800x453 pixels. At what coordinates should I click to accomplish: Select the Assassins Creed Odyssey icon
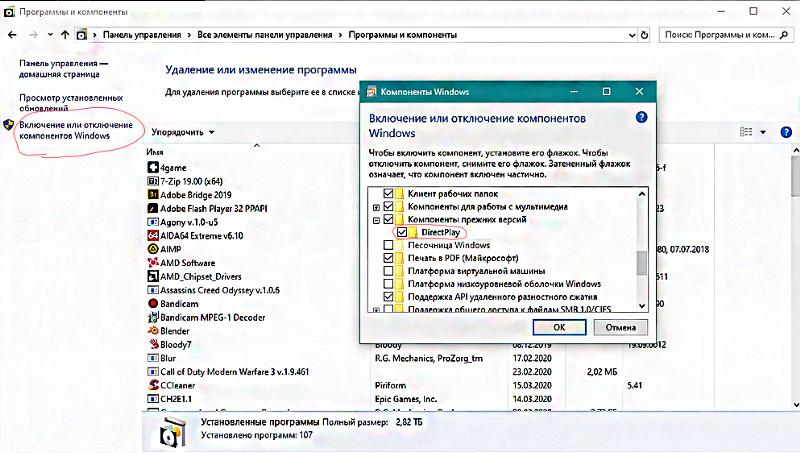[153, 290]
